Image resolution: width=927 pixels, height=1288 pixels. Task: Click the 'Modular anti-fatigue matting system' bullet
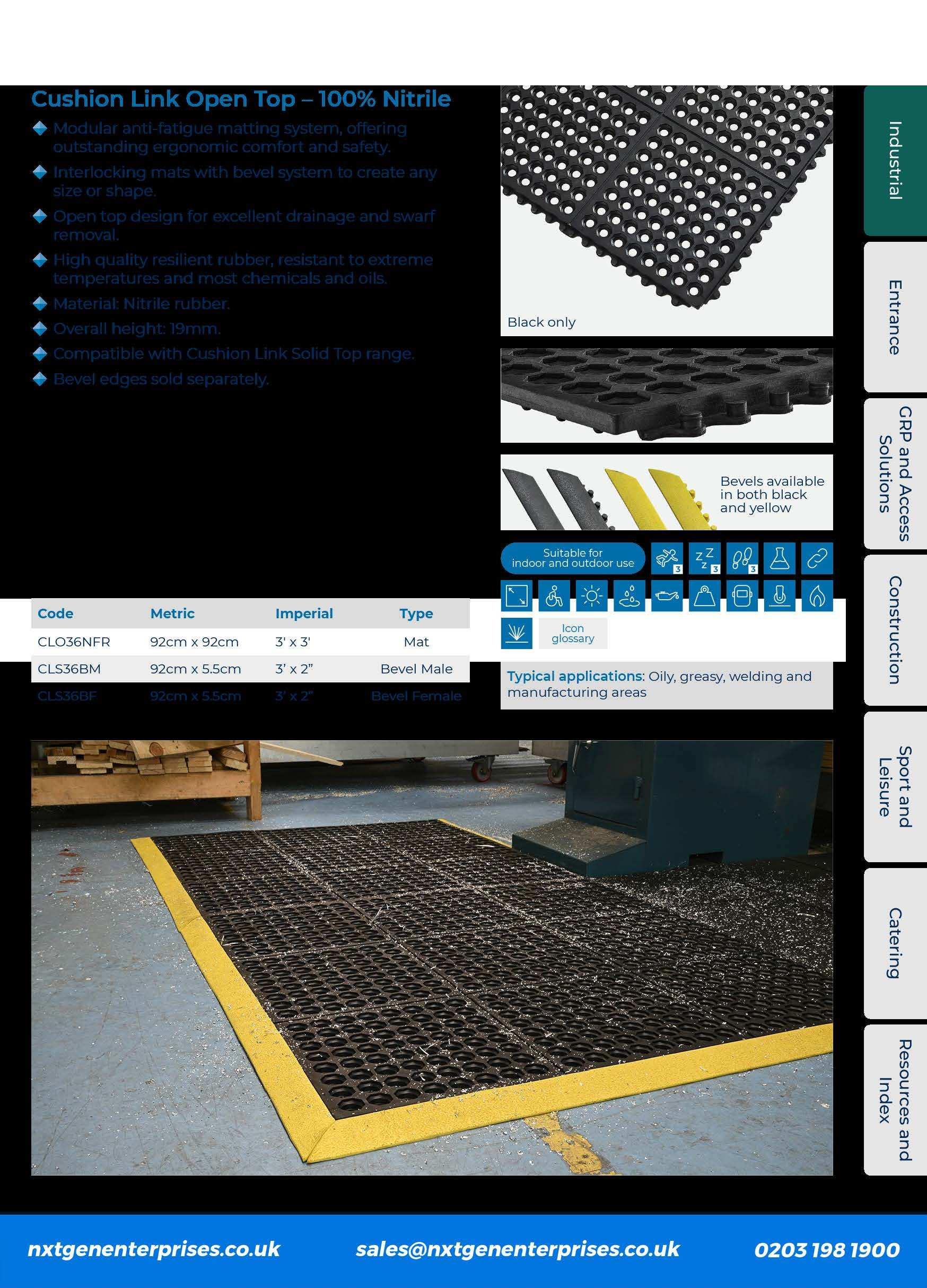point(230,137)
